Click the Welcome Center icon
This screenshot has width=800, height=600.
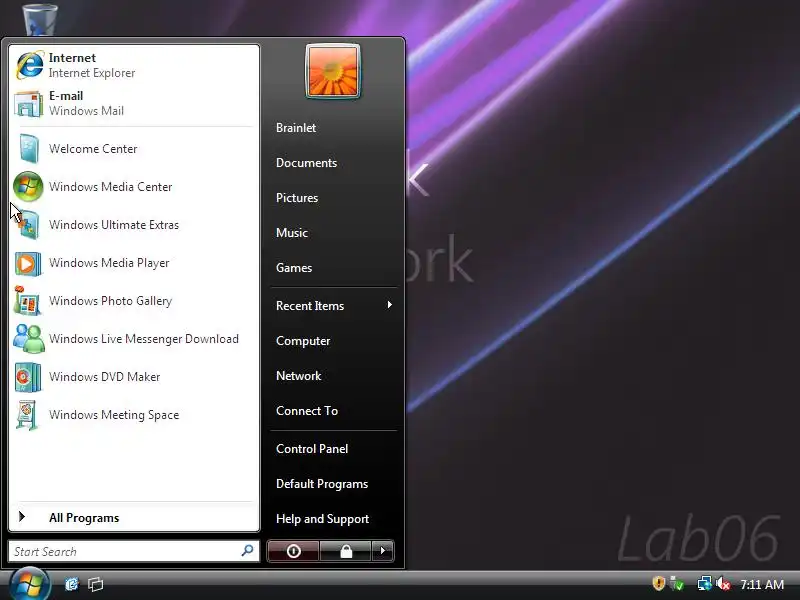[x=29, y=148]
